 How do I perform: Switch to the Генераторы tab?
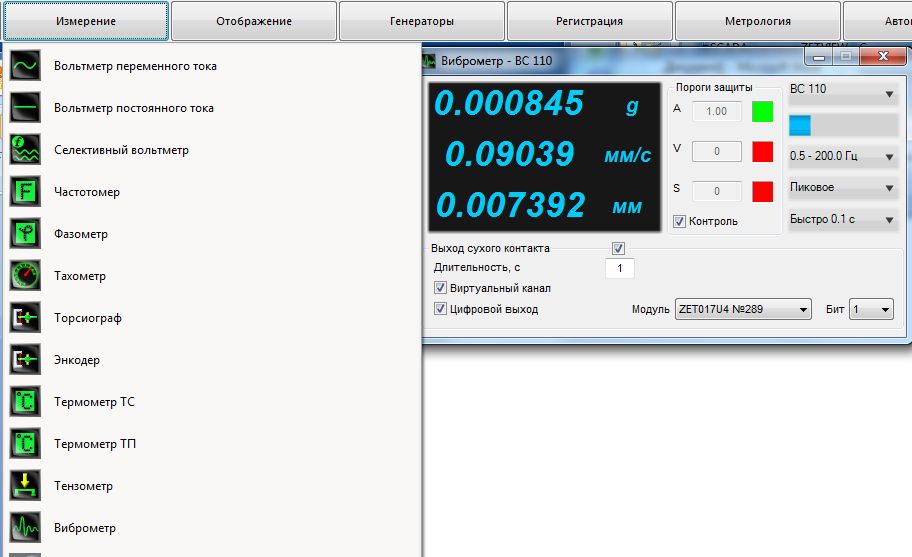pyautogui.click(x=422, y=21)
